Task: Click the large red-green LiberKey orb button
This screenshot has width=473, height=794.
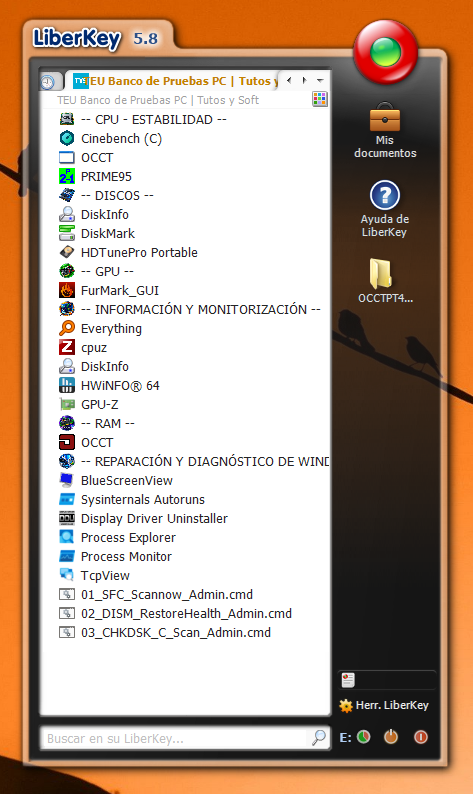Action: point(386,52)
